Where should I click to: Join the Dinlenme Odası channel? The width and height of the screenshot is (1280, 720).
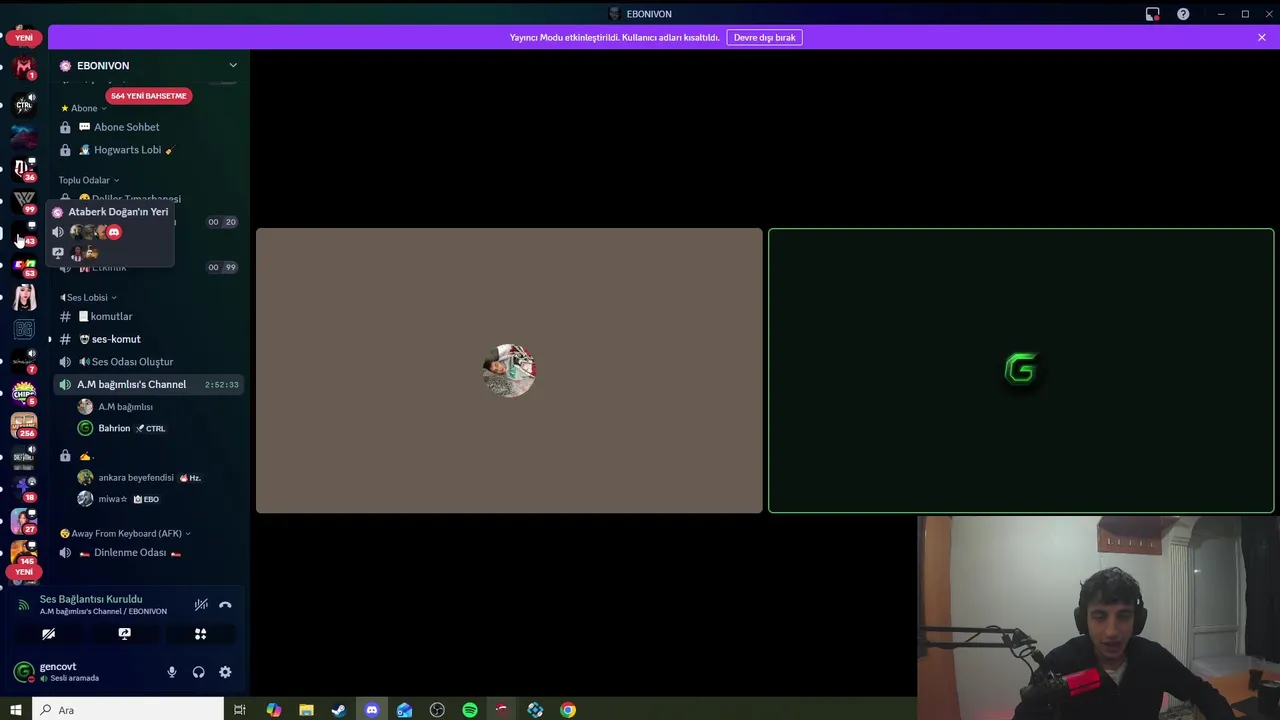(x=148, y=553)
